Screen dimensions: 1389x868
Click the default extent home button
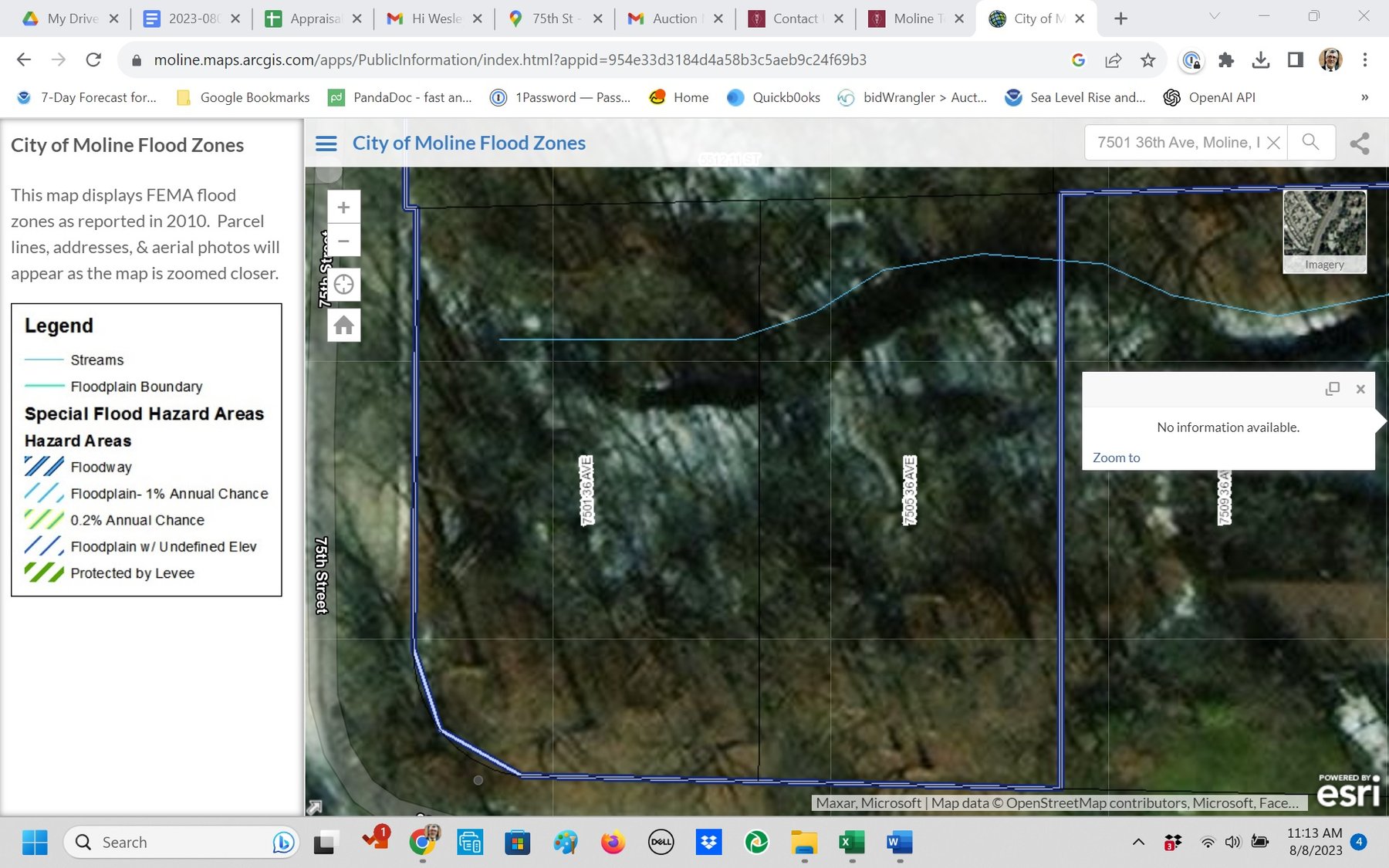click(343, 326)
